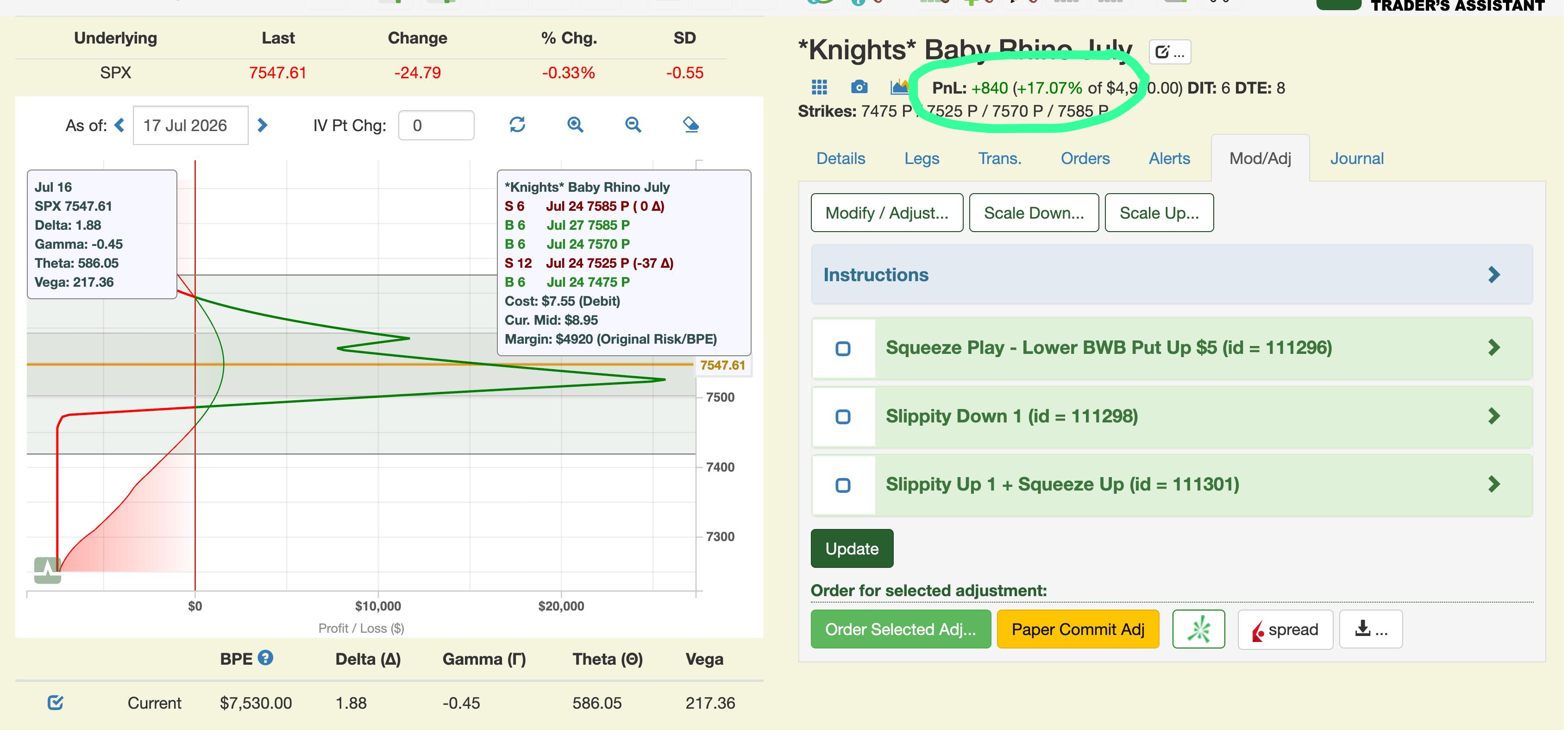
Task: Click the Update button
Action: 852,548
